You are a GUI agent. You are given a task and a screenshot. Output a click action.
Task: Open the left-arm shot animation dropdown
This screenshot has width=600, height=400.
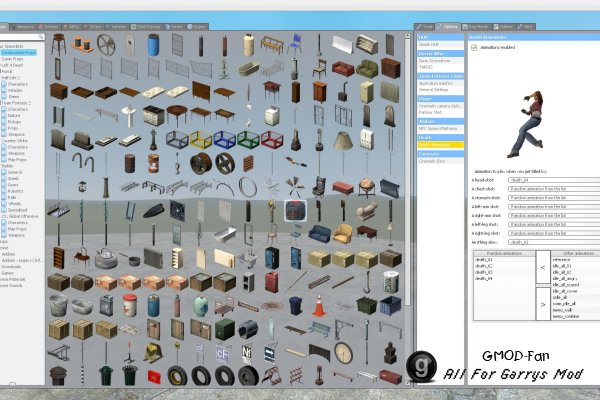click(554, 206)
